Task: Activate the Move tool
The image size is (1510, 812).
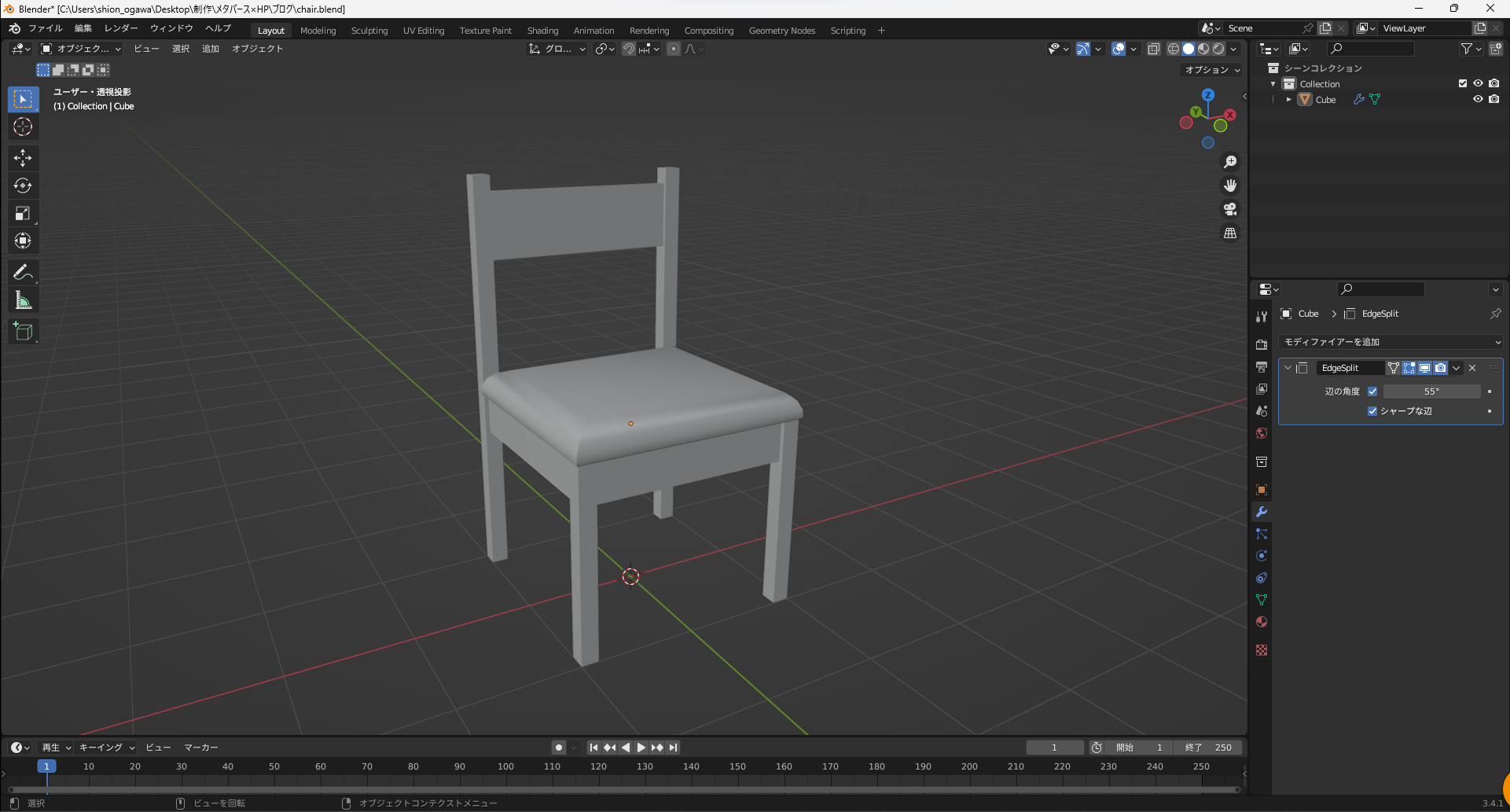Action: click(x=23, y=158)
